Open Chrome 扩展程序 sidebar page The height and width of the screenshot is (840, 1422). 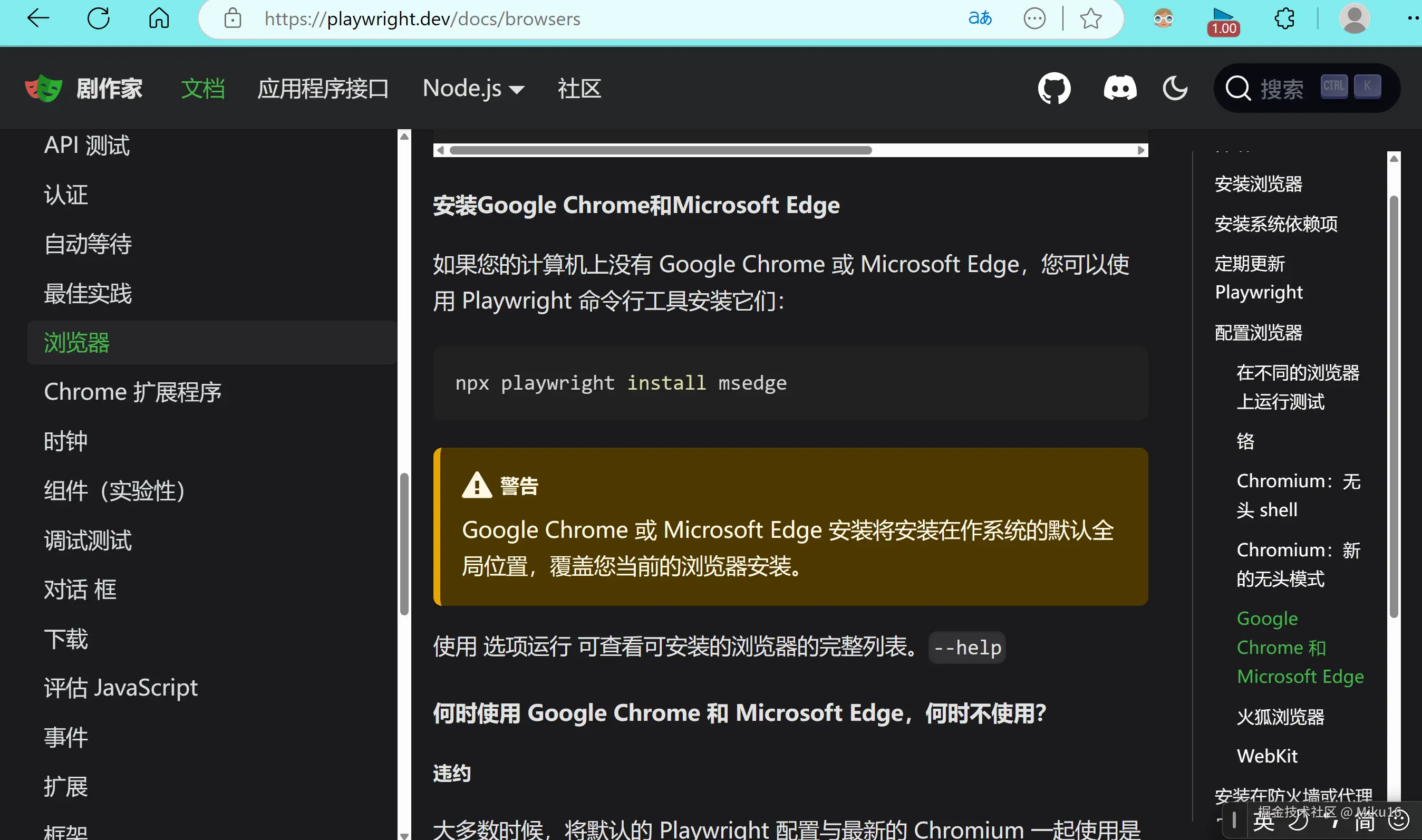(132, 392)
